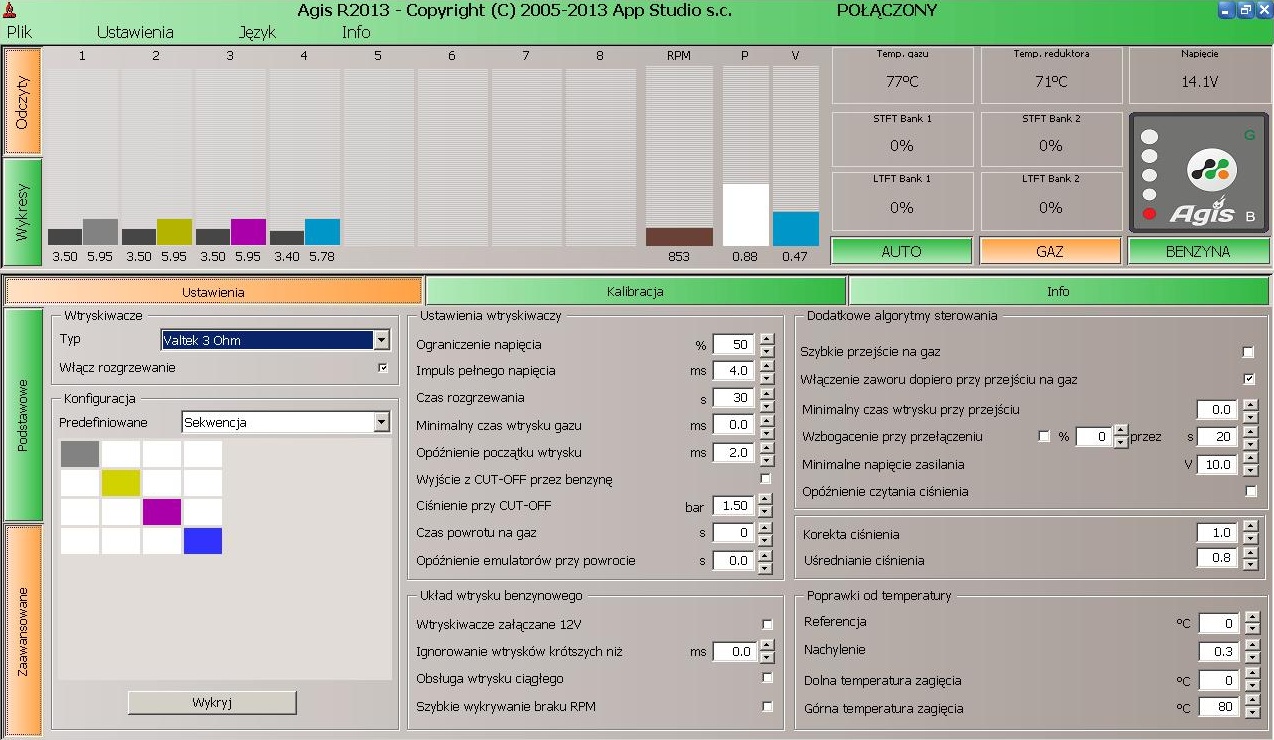The width and height of the screenshot is (1274, 740).
Task: Increase Czas powrotu na gaz stepper
Action: [766, 528]
